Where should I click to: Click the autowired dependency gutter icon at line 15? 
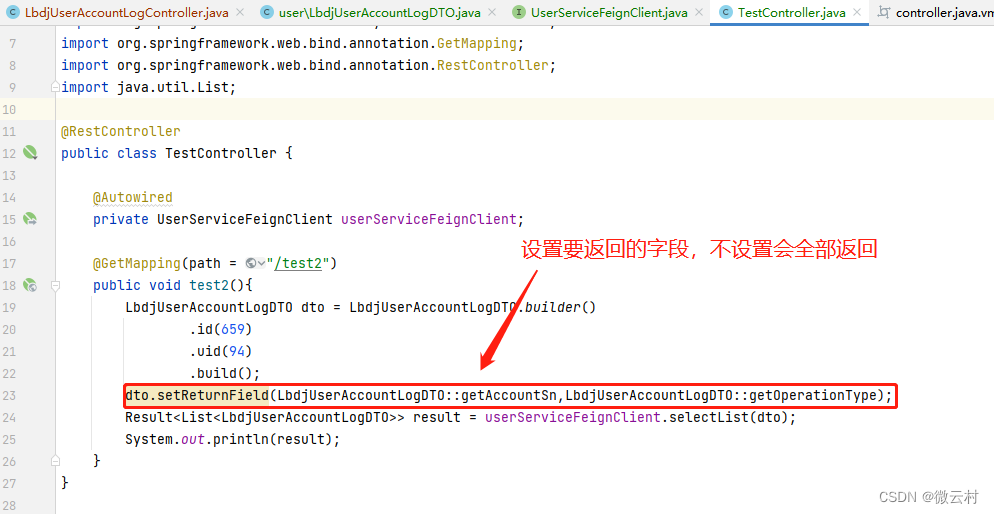click(30, 219)
